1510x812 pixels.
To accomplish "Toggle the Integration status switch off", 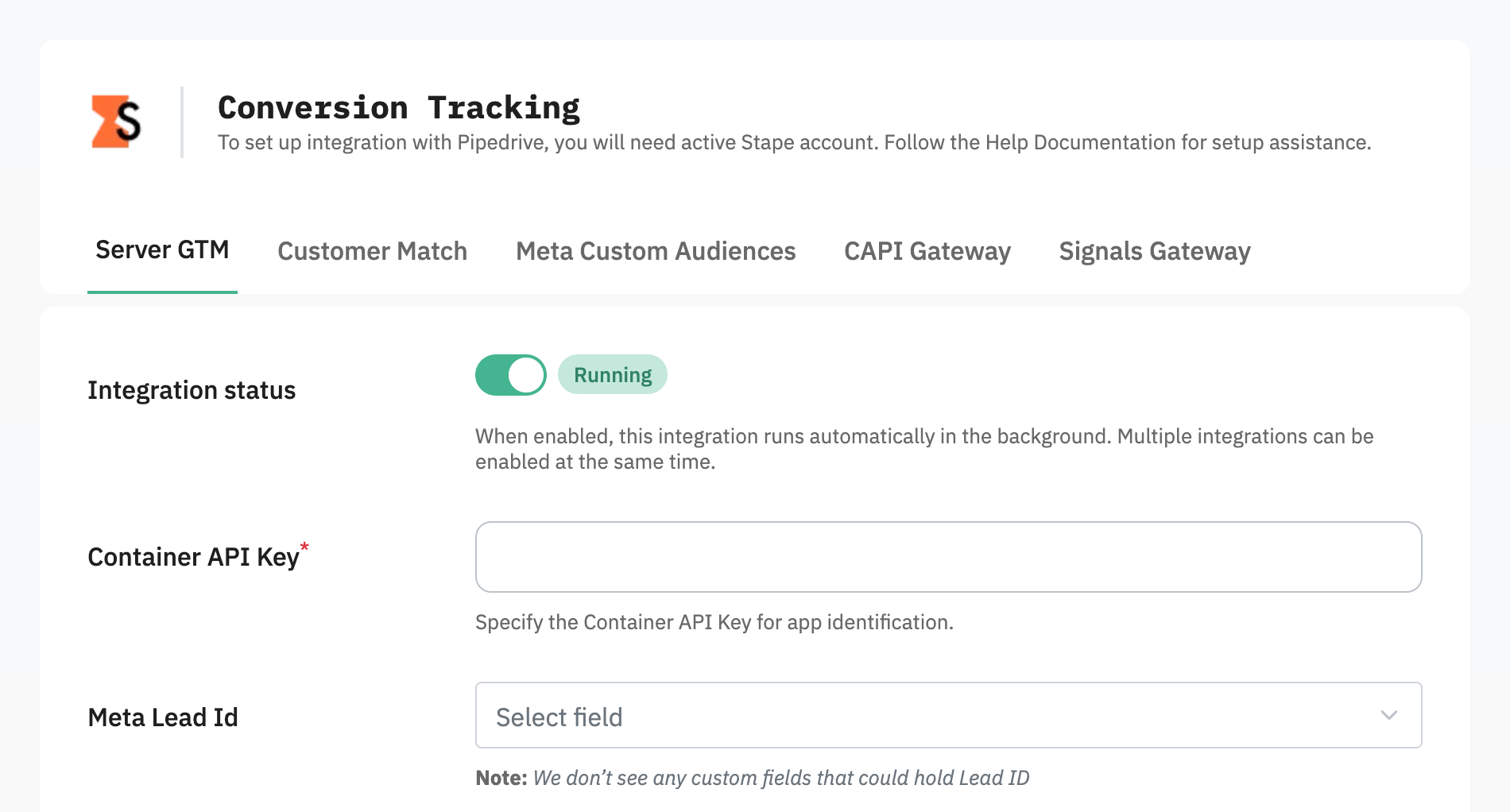I will coord(511,375).
